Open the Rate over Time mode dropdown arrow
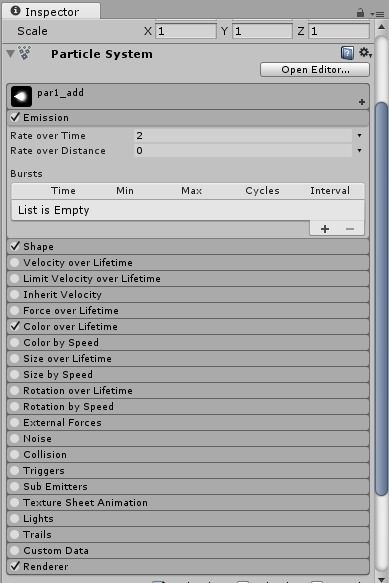 [359, 136]
